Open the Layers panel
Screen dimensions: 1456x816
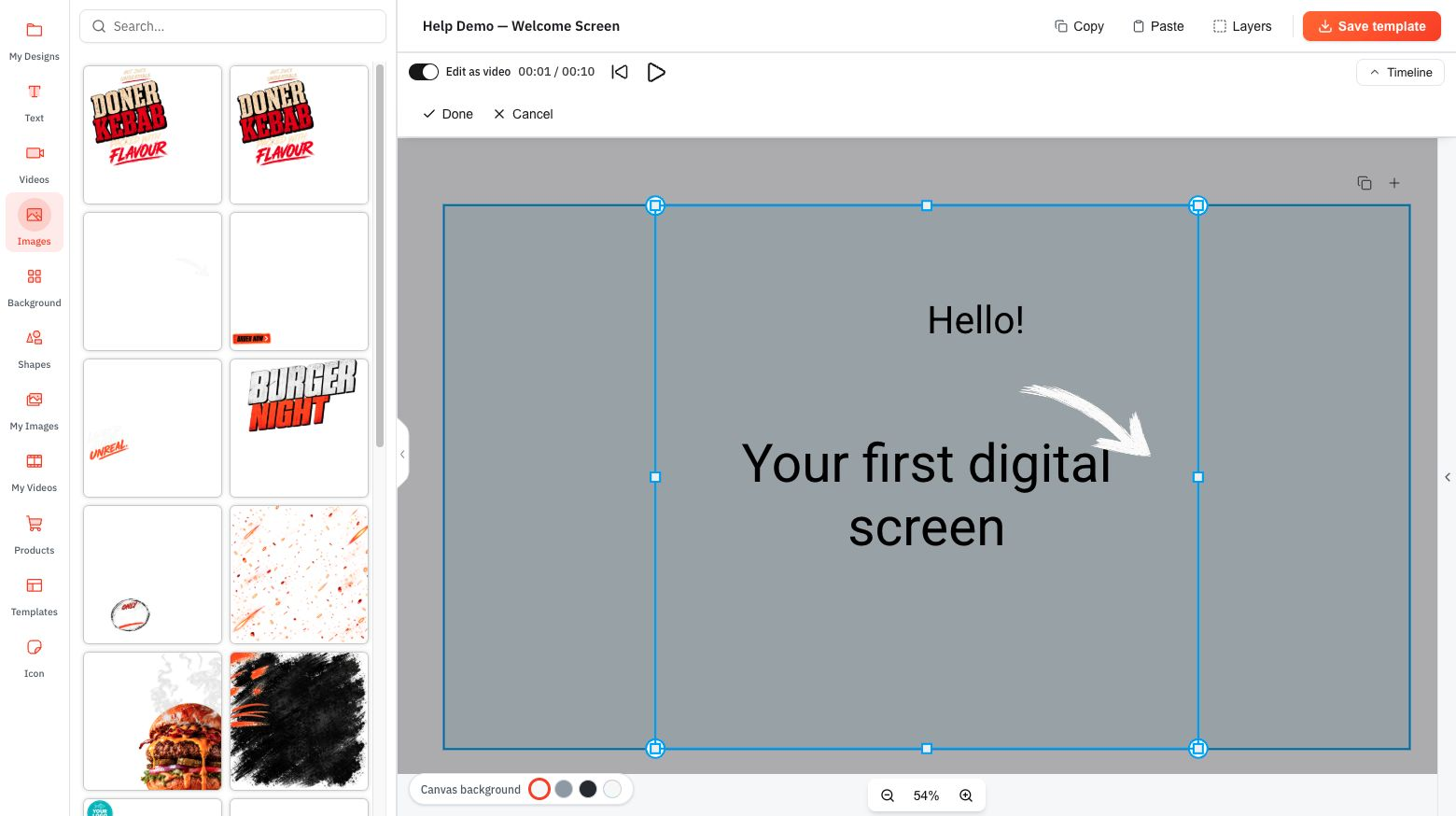pos(1242,26)
